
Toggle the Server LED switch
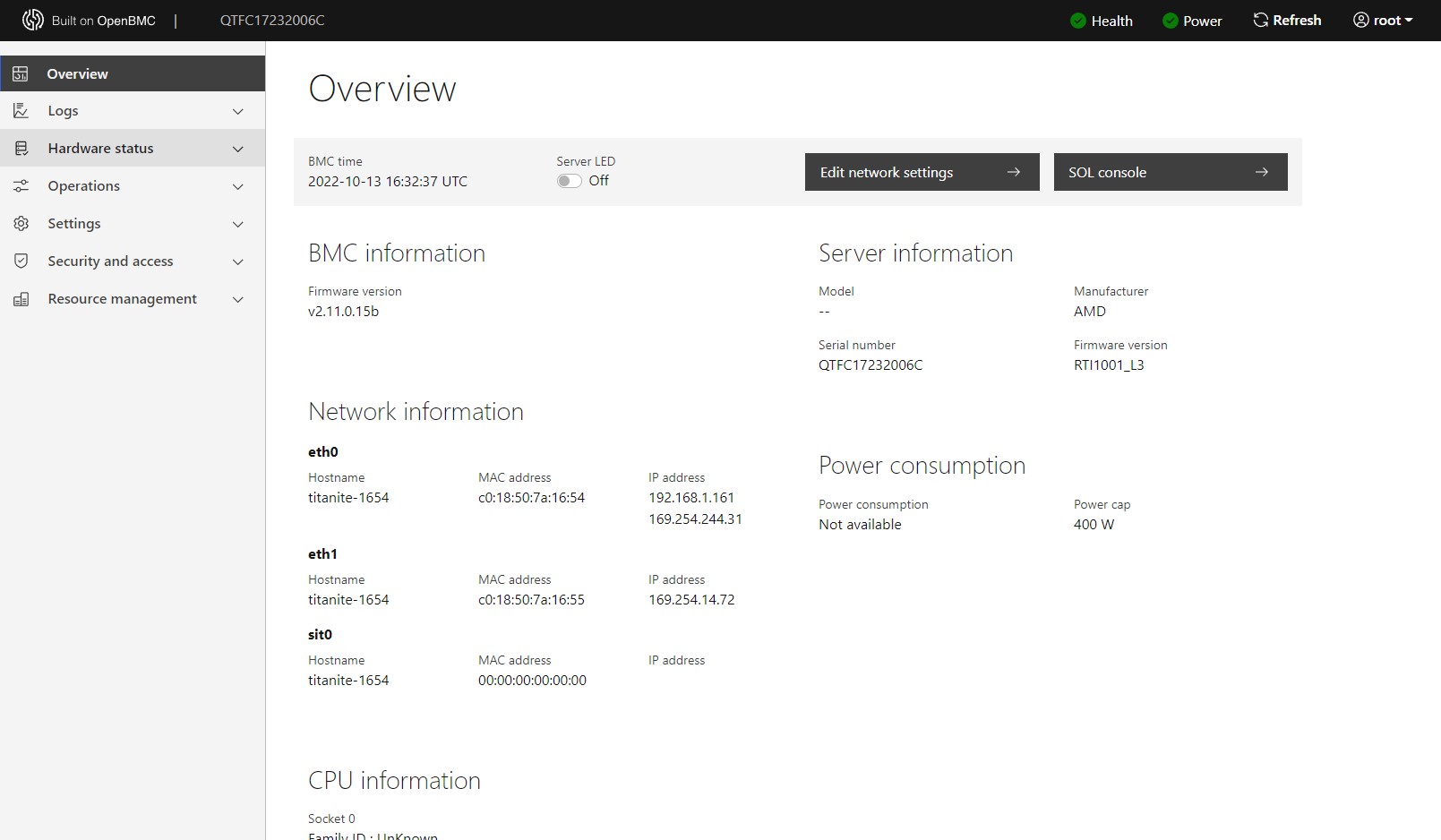569,181
